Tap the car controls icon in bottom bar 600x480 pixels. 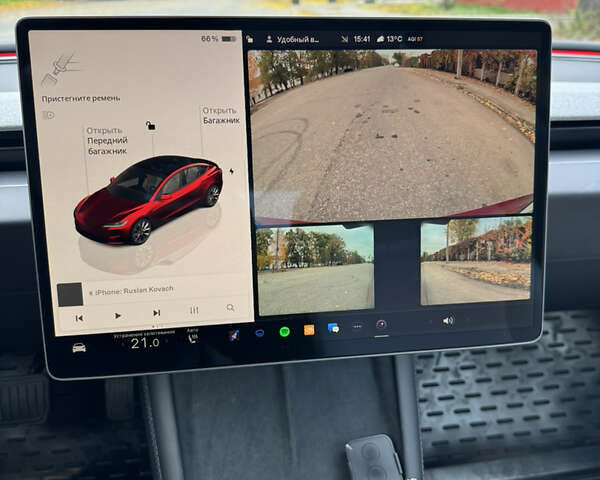(79, 347)
